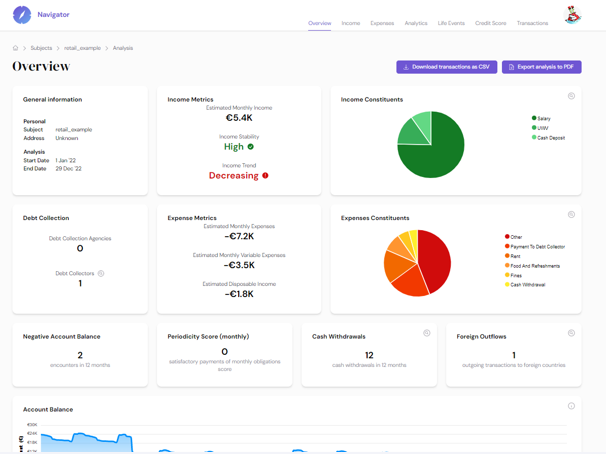606x454 pixels.
Task: Switch to the Income tab
Action: click(350, 23)
